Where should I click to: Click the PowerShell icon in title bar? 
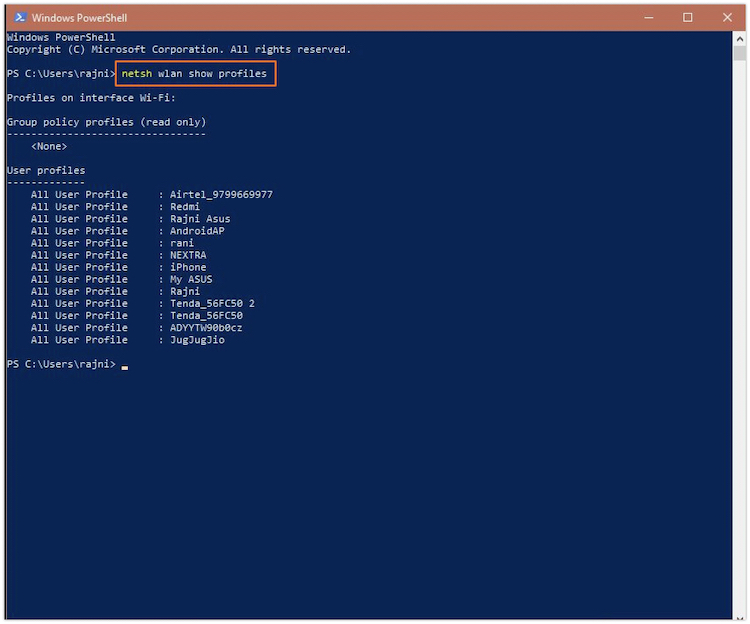pos(19,17)
